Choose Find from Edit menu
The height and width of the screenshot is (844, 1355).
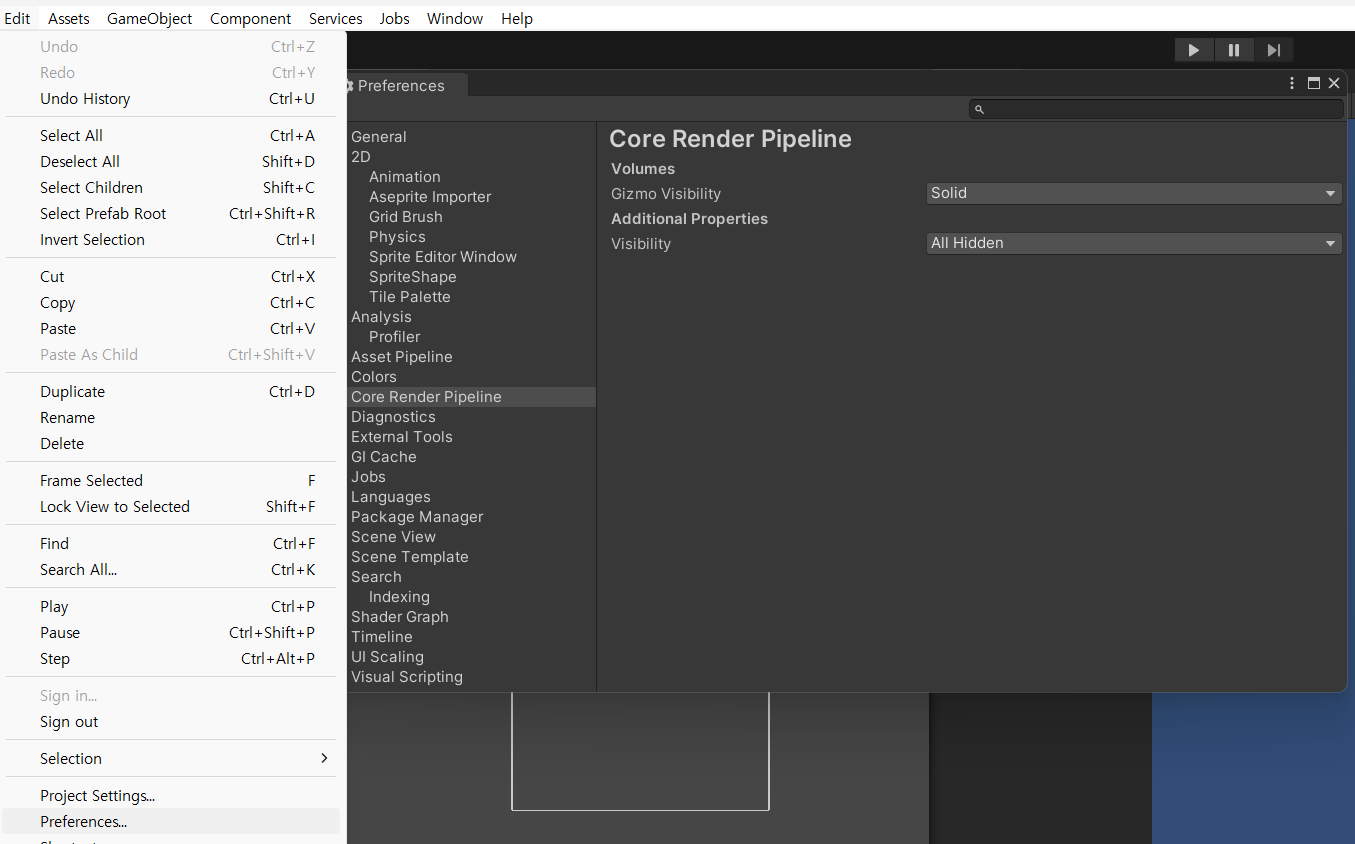point(172,543)
